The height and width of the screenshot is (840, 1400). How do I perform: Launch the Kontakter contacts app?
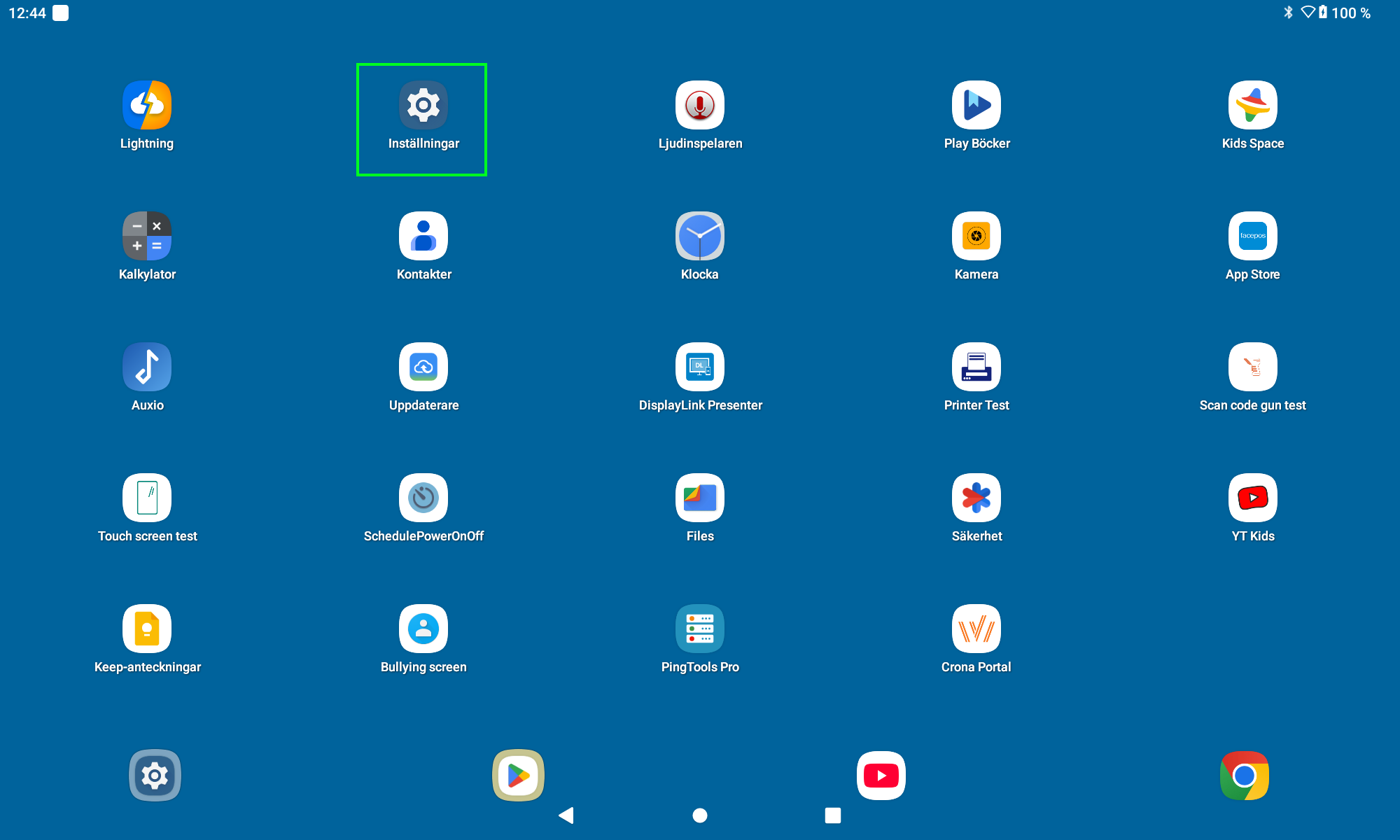pos(423,236)
